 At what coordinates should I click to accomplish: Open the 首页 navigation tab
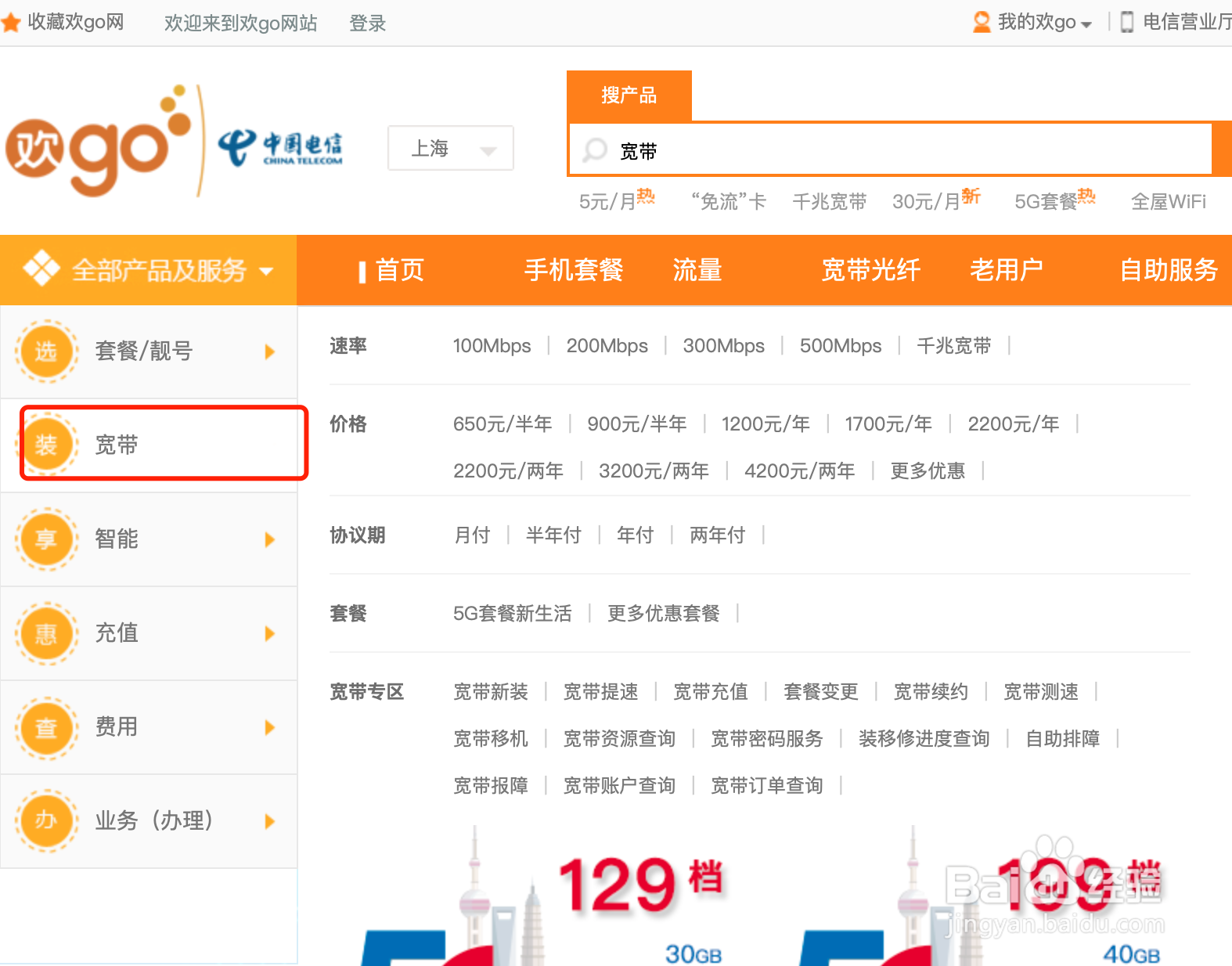399,270
